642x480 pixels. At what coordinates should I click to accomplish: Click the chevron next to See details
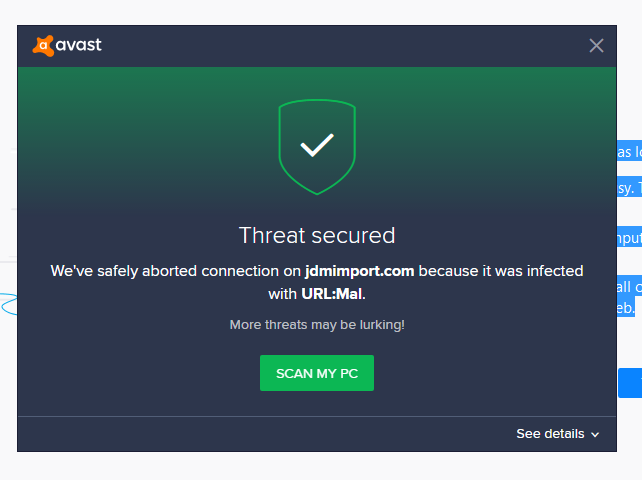pyautogui.click(x=595, y=435)
